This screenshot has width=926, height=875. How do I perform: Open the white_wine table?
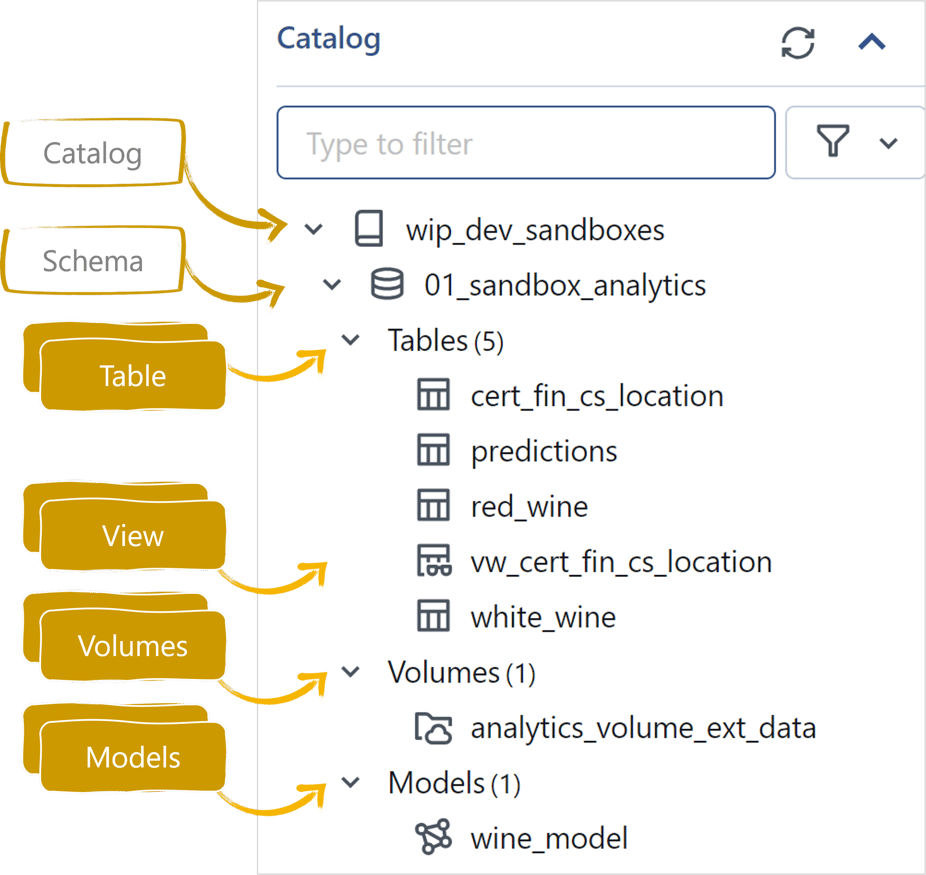543,617
